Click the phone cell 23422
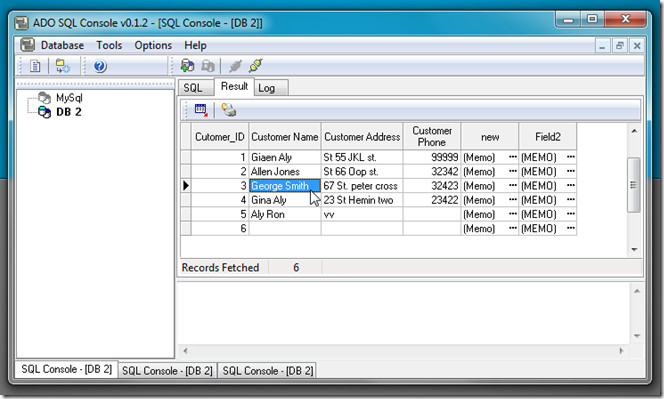 pyautogui.click(x=432, y=200)
